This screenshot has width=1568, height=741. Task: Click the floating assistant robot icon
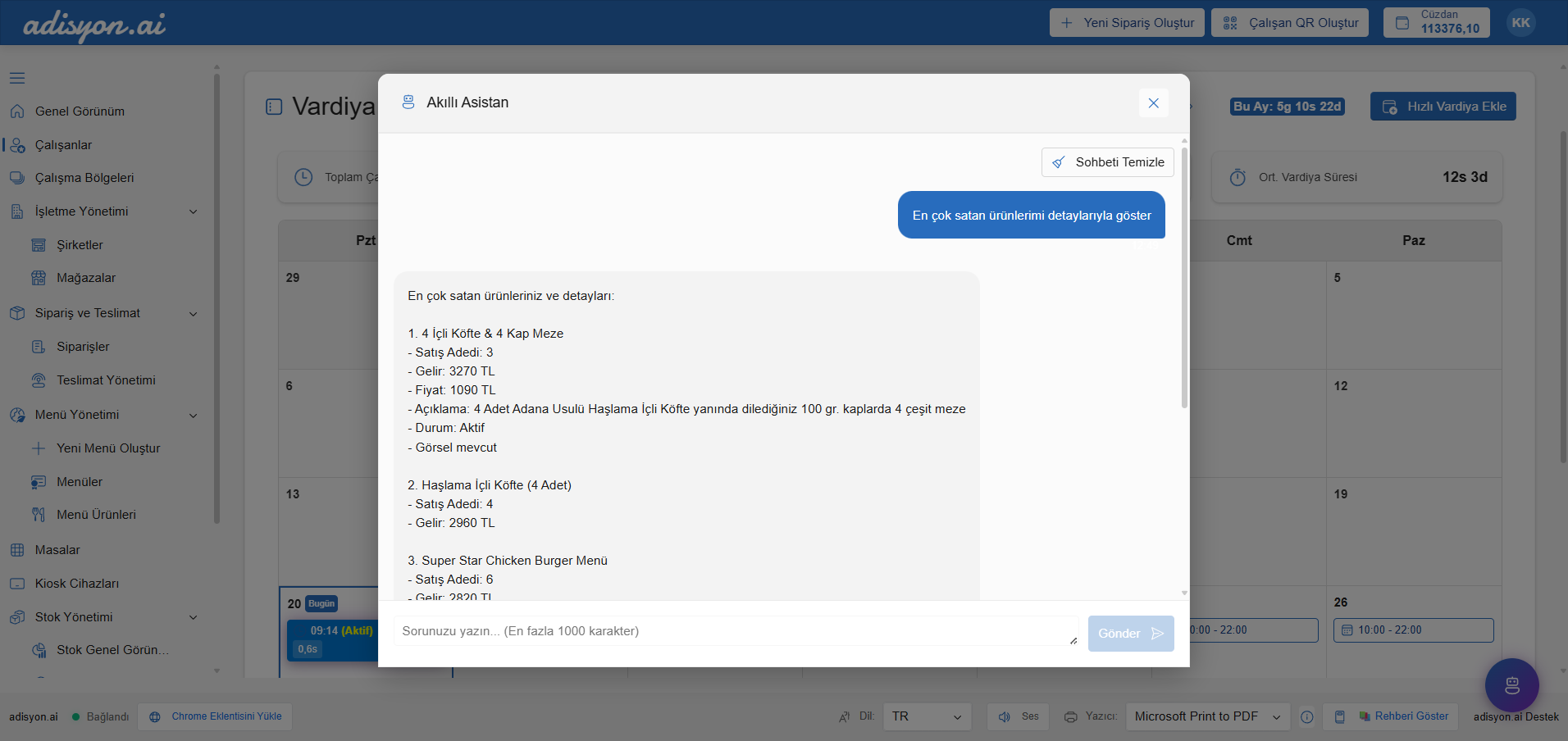[x=1511, y=685]
